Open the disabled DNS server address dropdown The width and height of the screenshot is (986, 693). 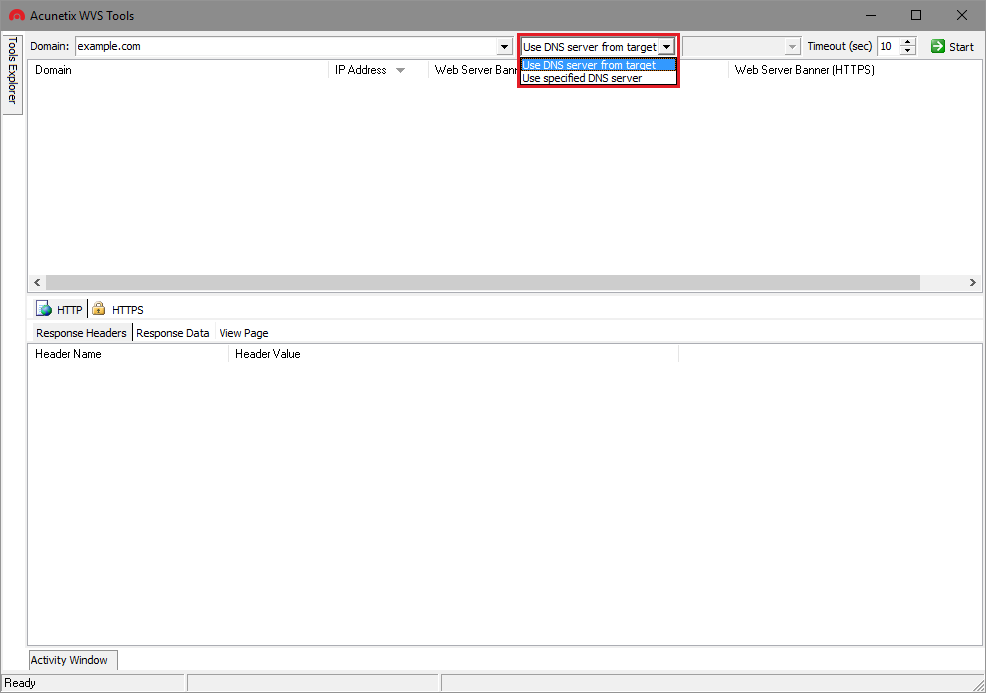click(x=792, y=47)
